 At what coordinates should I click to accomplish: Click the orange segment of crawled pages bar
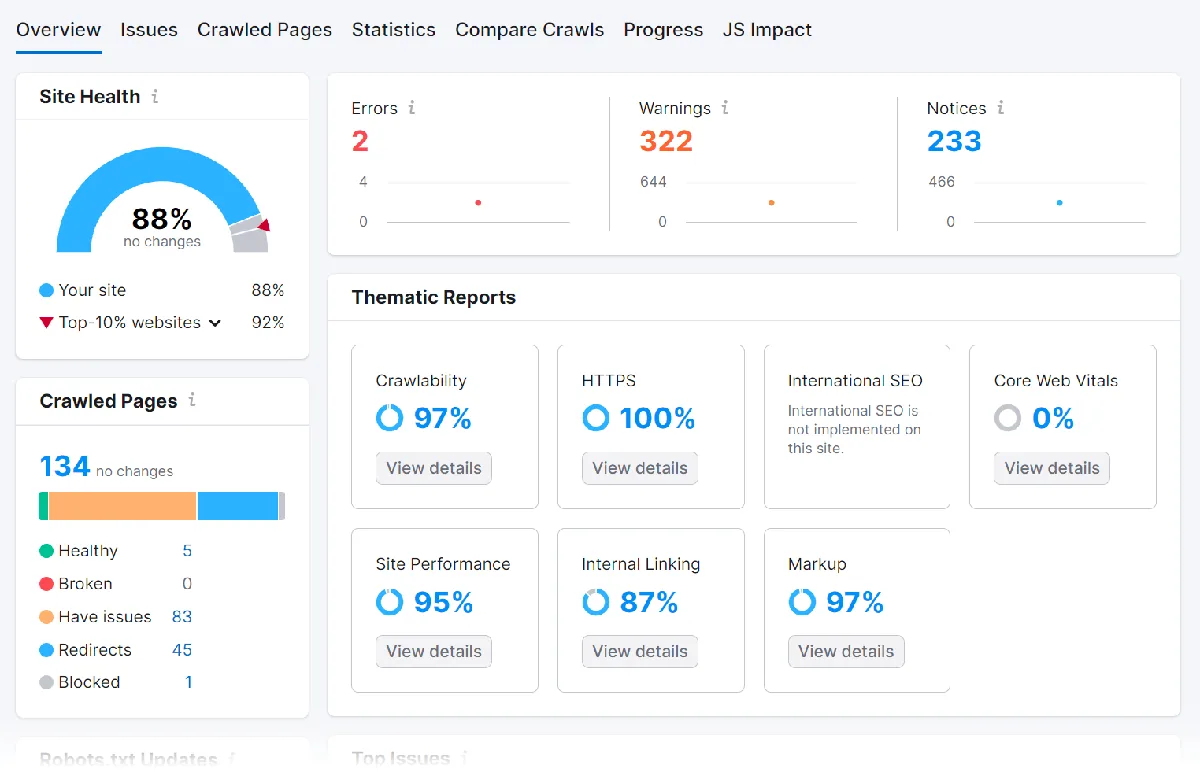coord(122,506)
